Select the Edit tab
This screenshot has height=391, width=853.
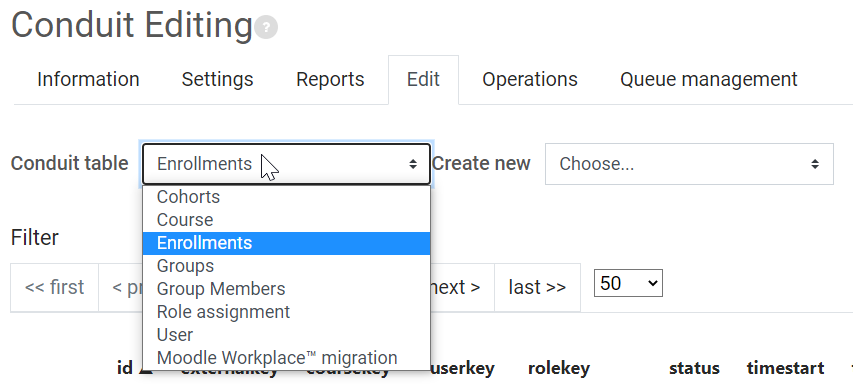point(423,79)
